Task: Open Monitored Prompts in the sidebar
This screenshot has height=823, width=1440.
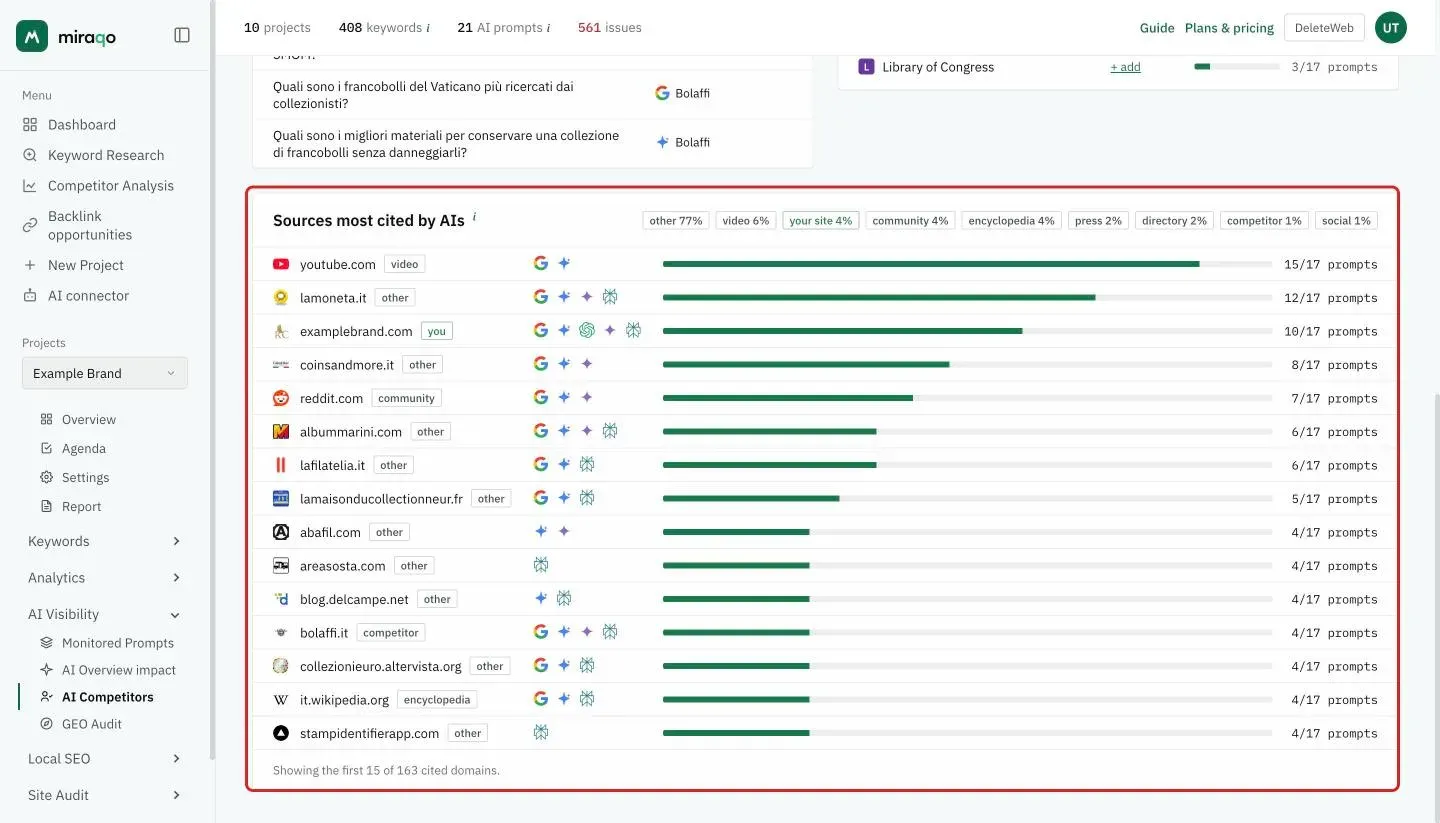Action: coord(118,643)
